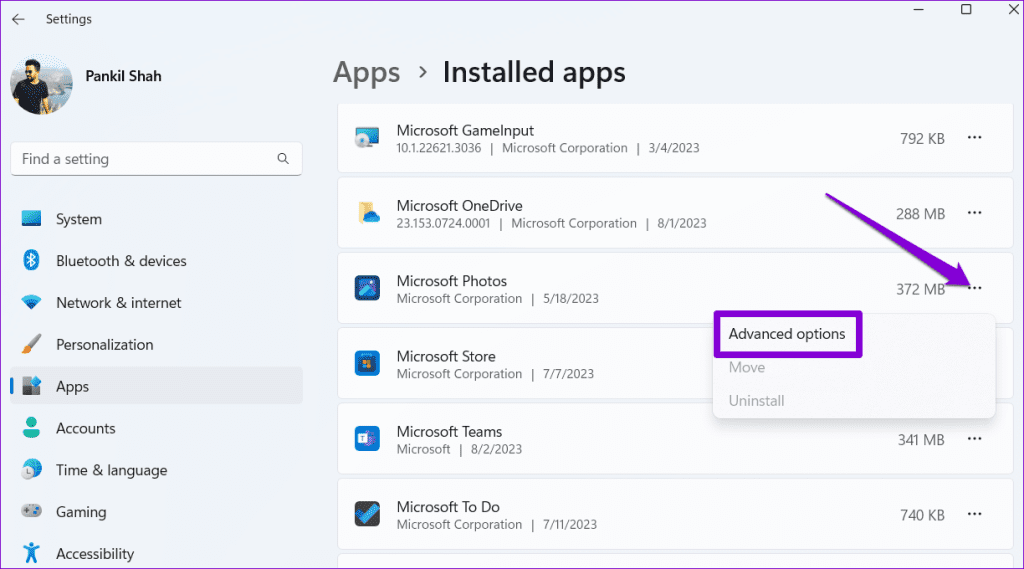Select the Apps sidebar item

click(x=156, y=386)
